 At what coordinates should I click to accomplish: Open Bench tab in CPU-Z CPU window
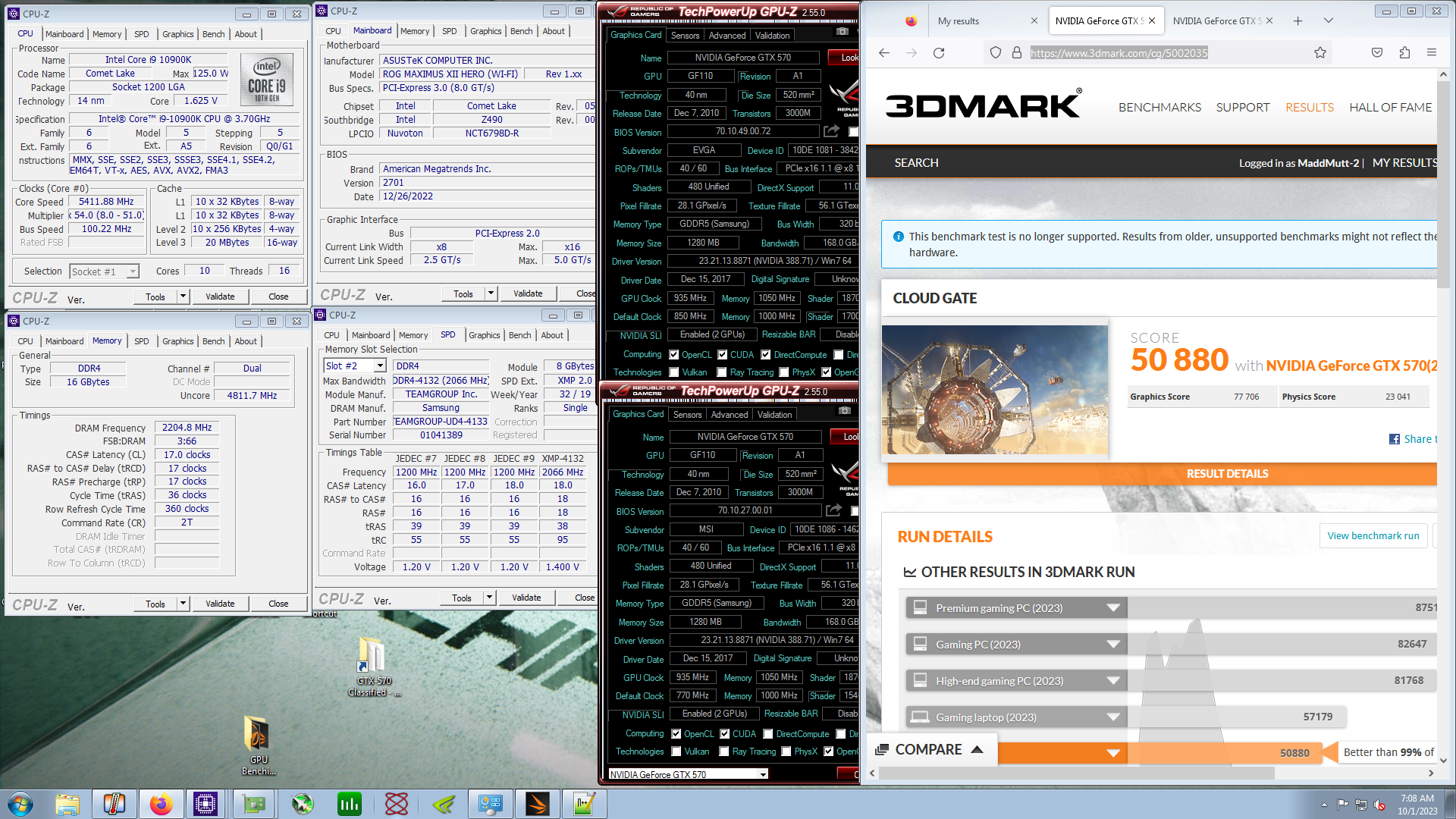pos(213,34)
